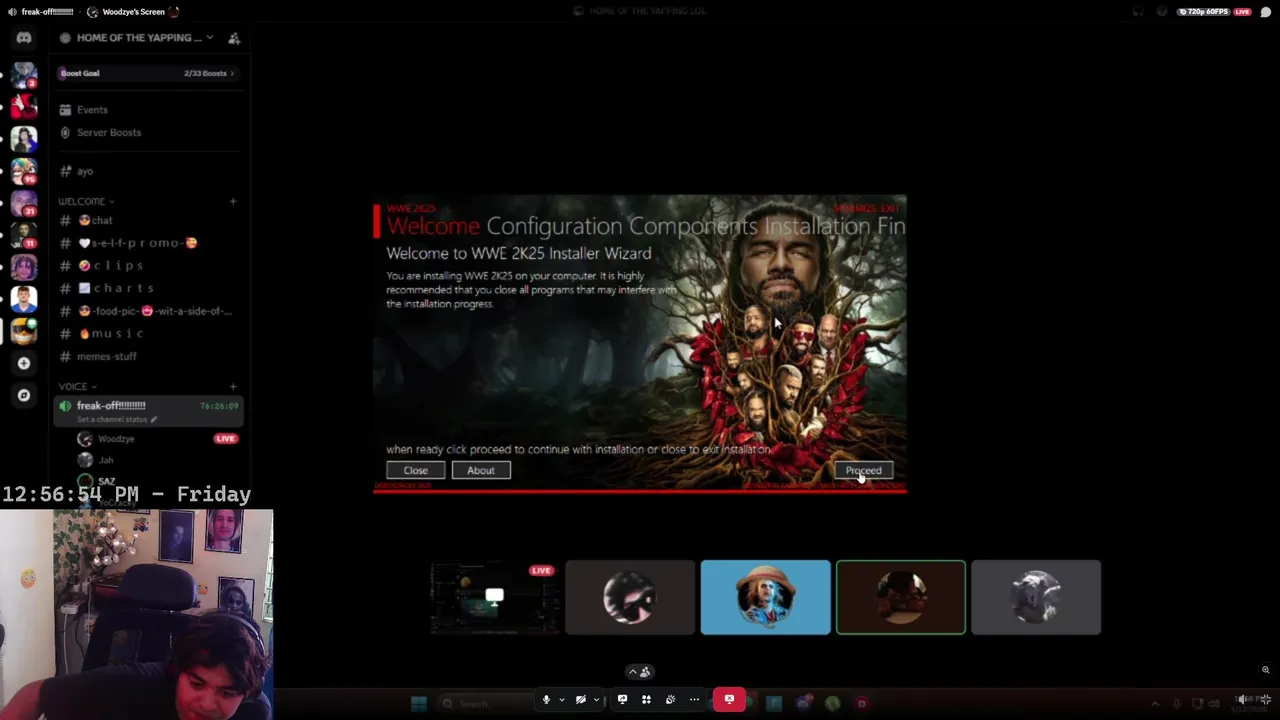Image resolution: width=1280 pixels, height=720 pixels.
Task: Select the Components step in installer
Action: coord(691,227)
